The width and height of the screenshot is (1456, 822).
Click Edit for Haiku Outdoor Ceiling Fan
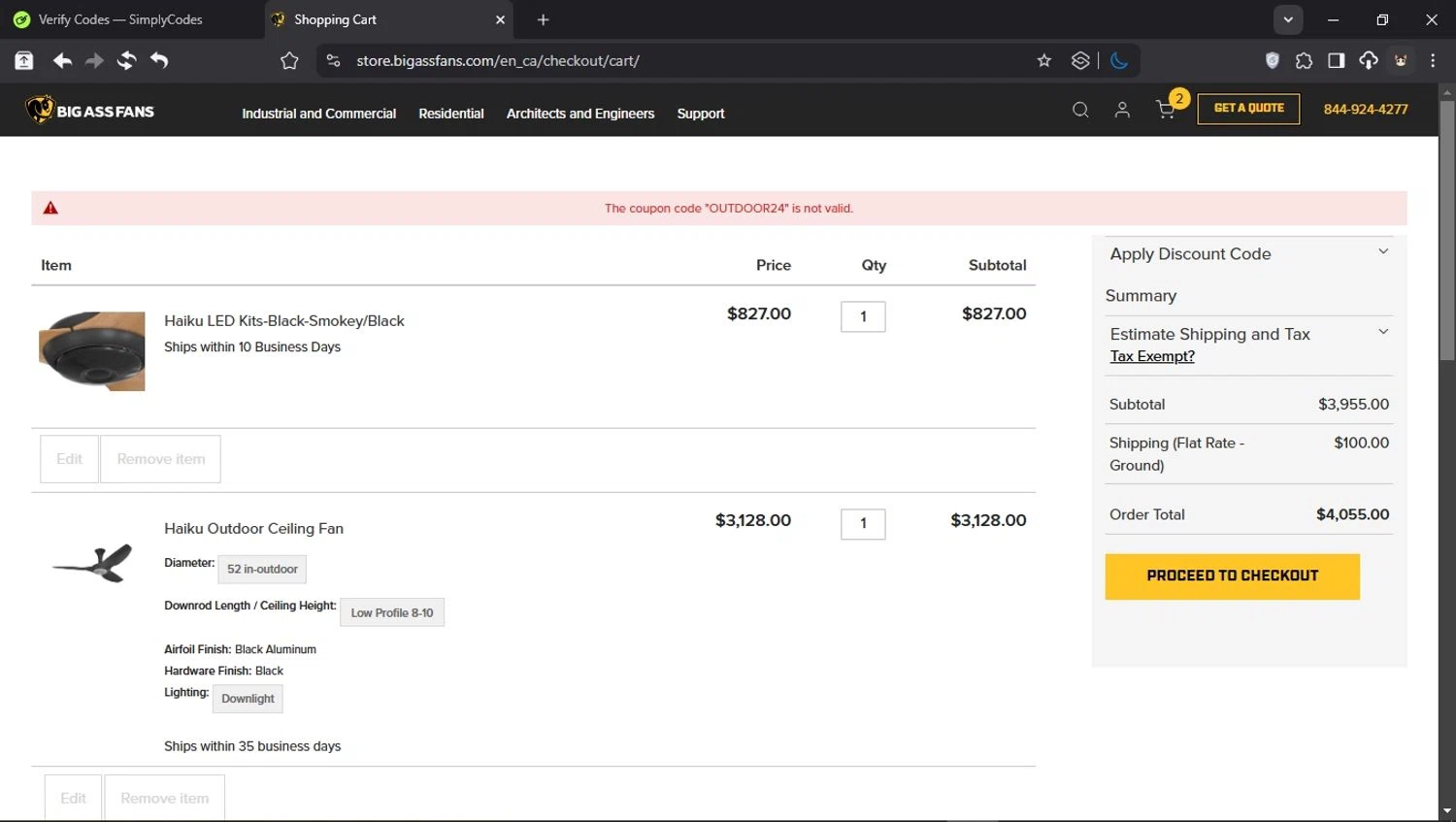pyautogui.click(x=73, y=799)
